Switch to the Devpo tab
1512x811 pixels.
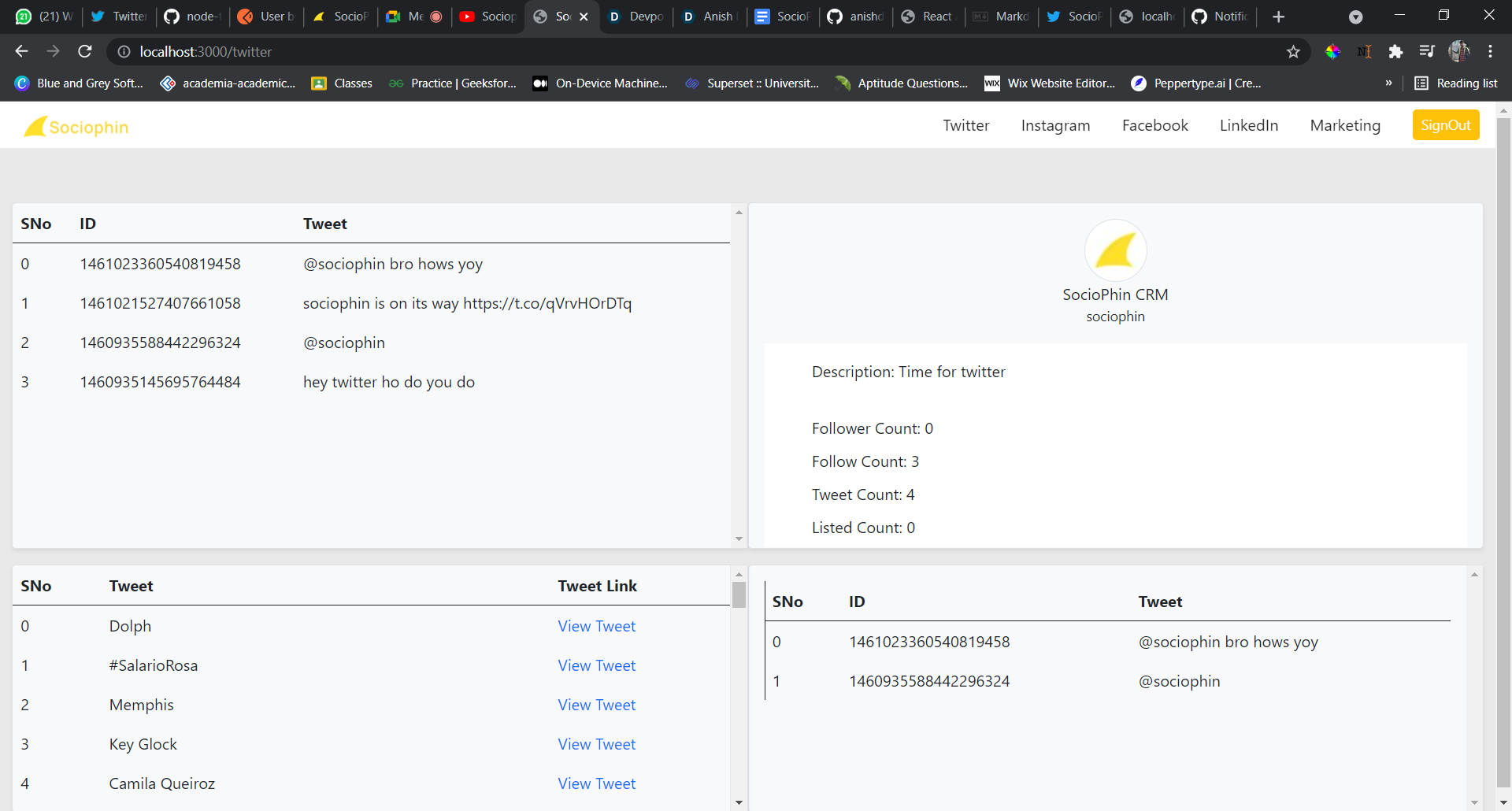pyautogui.click(x=636, y=17)
